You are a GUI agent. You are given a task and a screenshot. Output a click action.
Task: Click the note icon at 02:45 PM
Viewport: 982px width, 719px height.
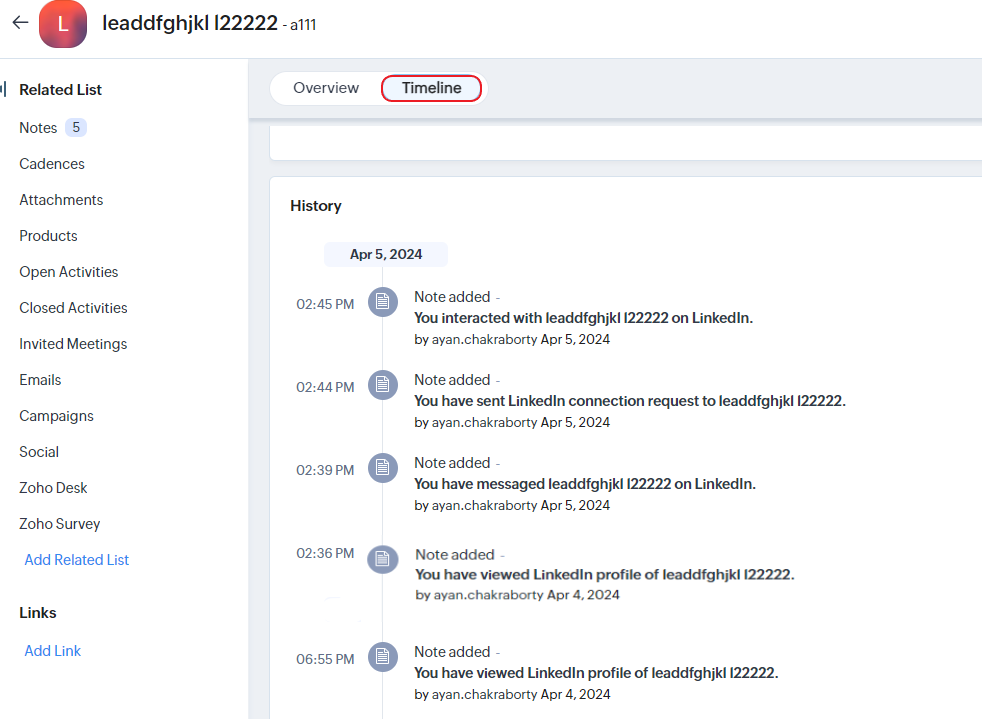[383, 303]
